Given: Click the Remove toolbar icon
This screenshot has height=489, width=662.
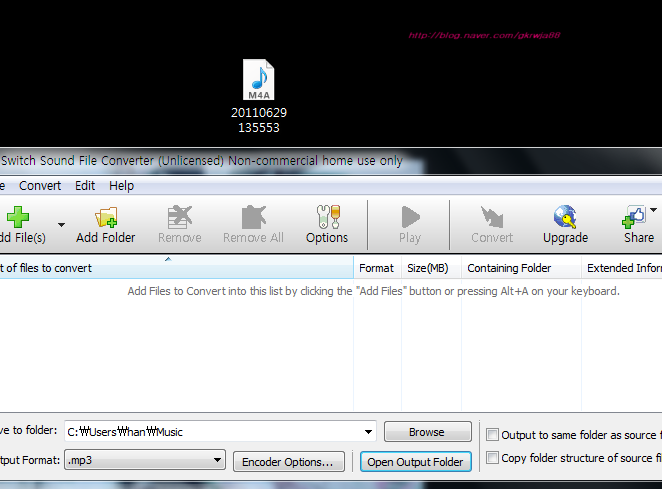Looking at the screenshot, I should pos(180,217).
